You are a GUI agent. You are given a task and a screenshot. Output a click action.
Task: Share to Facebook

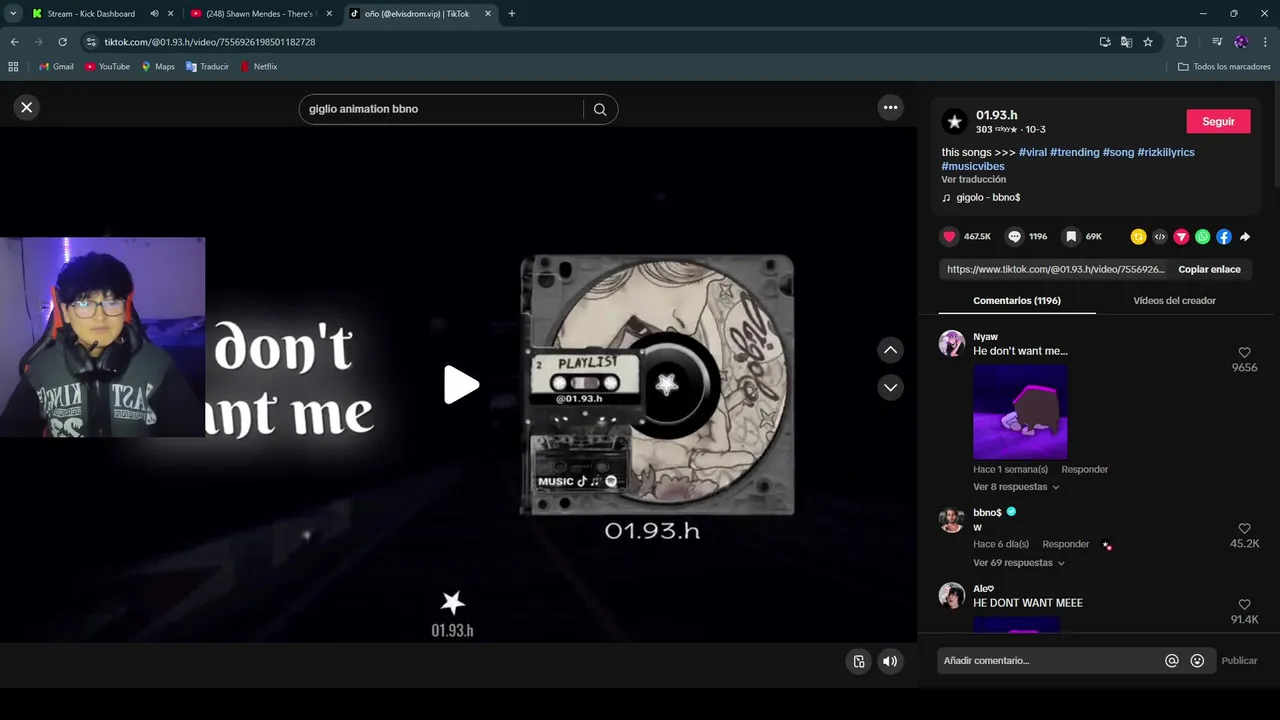tap(1224, 237)
